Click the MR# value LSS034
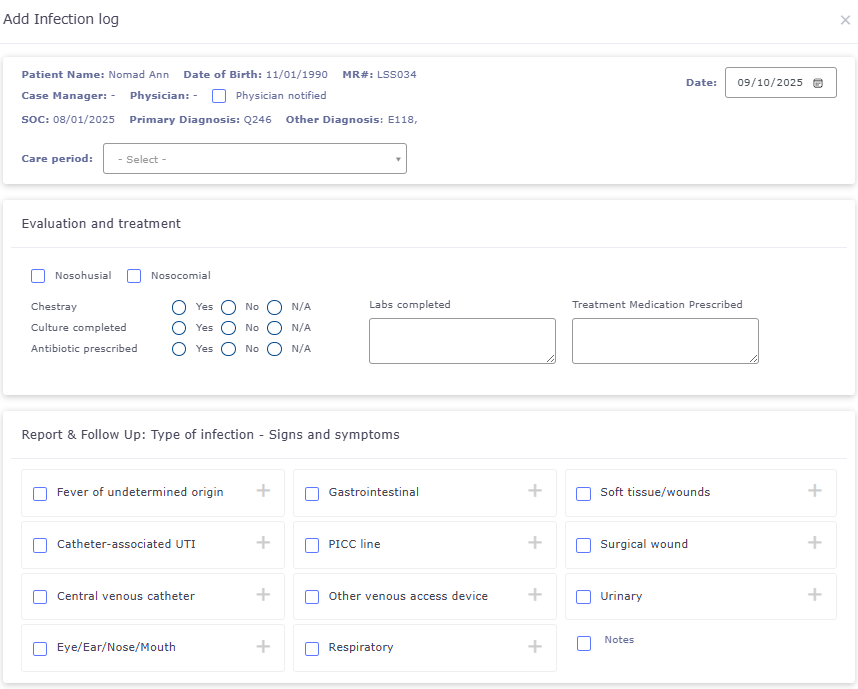858x689 pixels. click(x=397, y=74)
